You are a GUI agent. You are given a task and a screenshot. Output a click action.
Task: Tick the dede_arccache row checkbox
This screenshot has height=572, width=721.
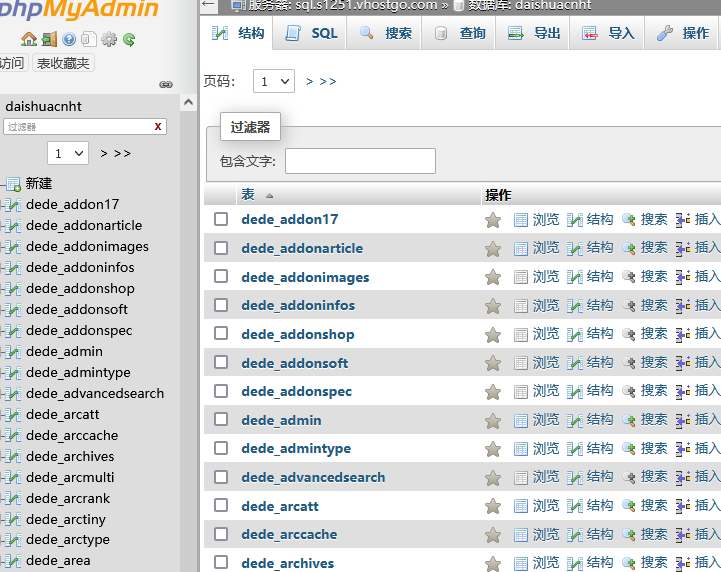pos(221,534)
